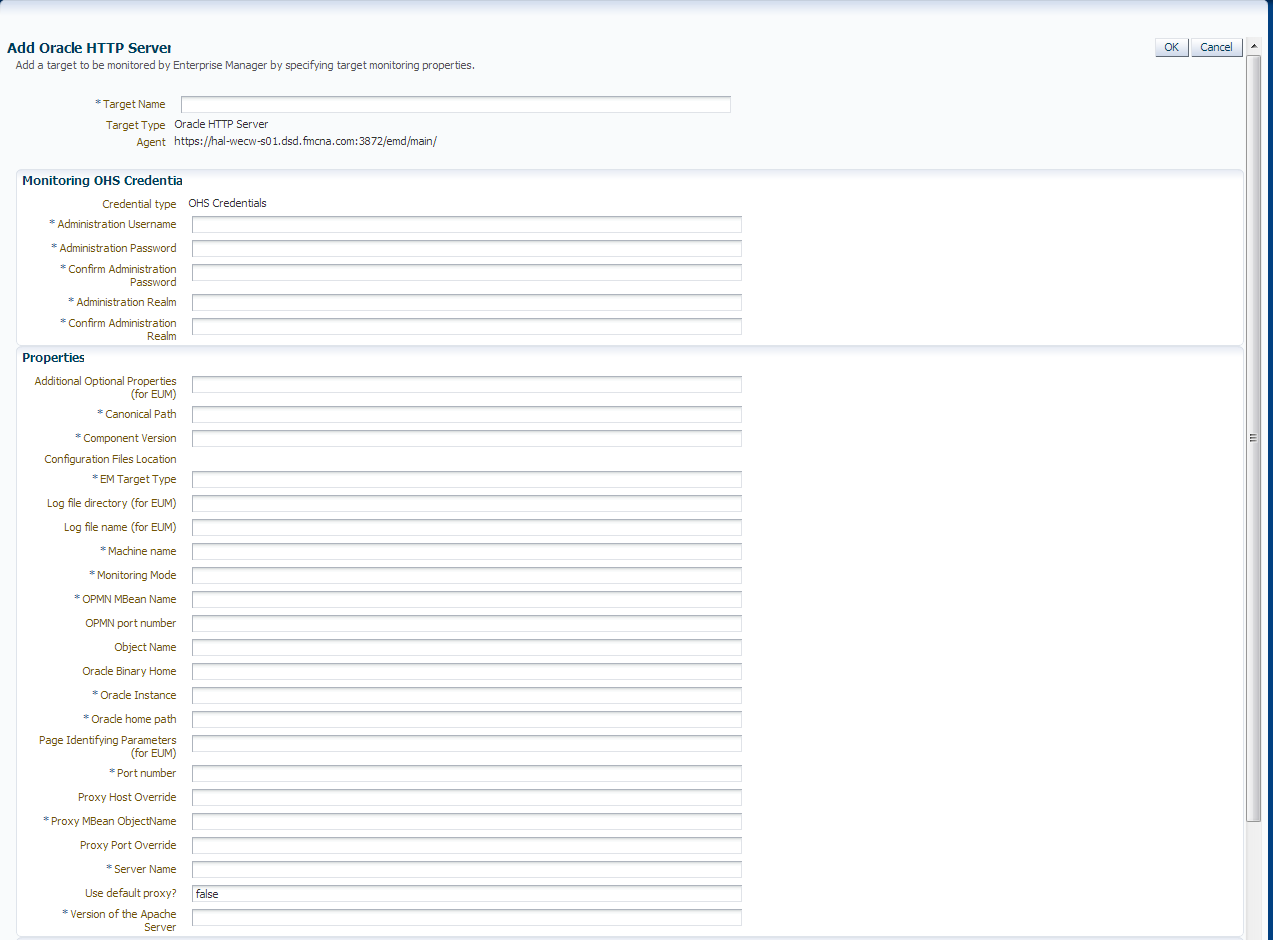
Task: Click the Monitoring OHS Credentials section header
Action: point(102,181)
